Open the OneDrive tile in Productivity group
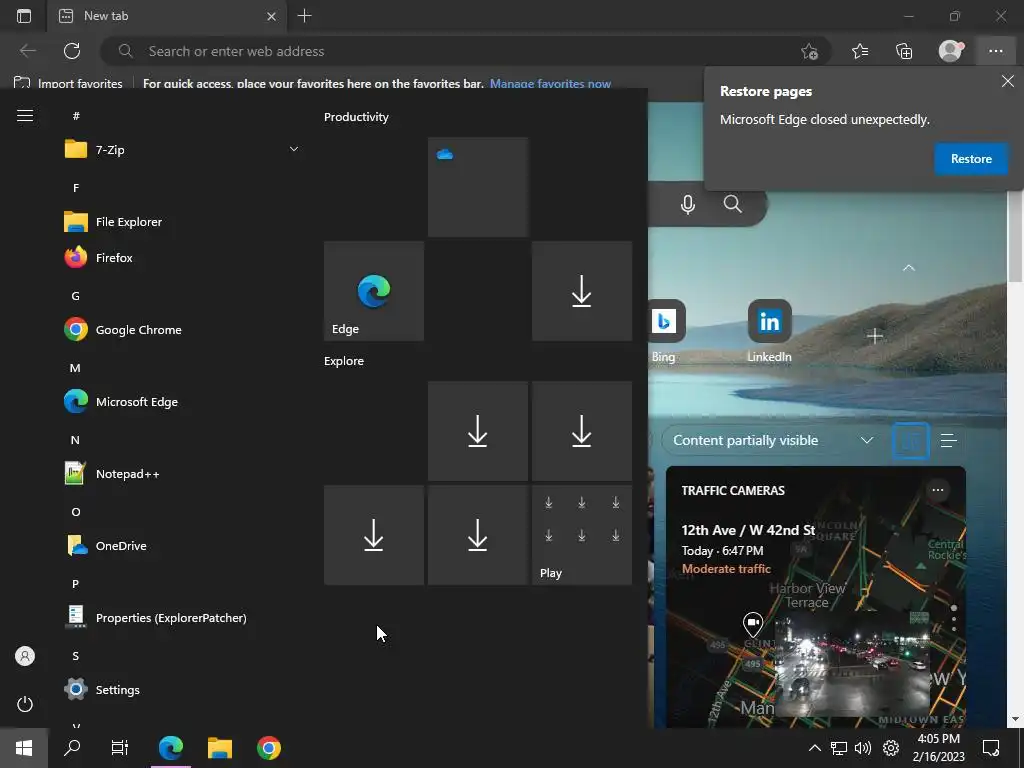Viewport: 1024px width, 768px height. pos(478,187)
